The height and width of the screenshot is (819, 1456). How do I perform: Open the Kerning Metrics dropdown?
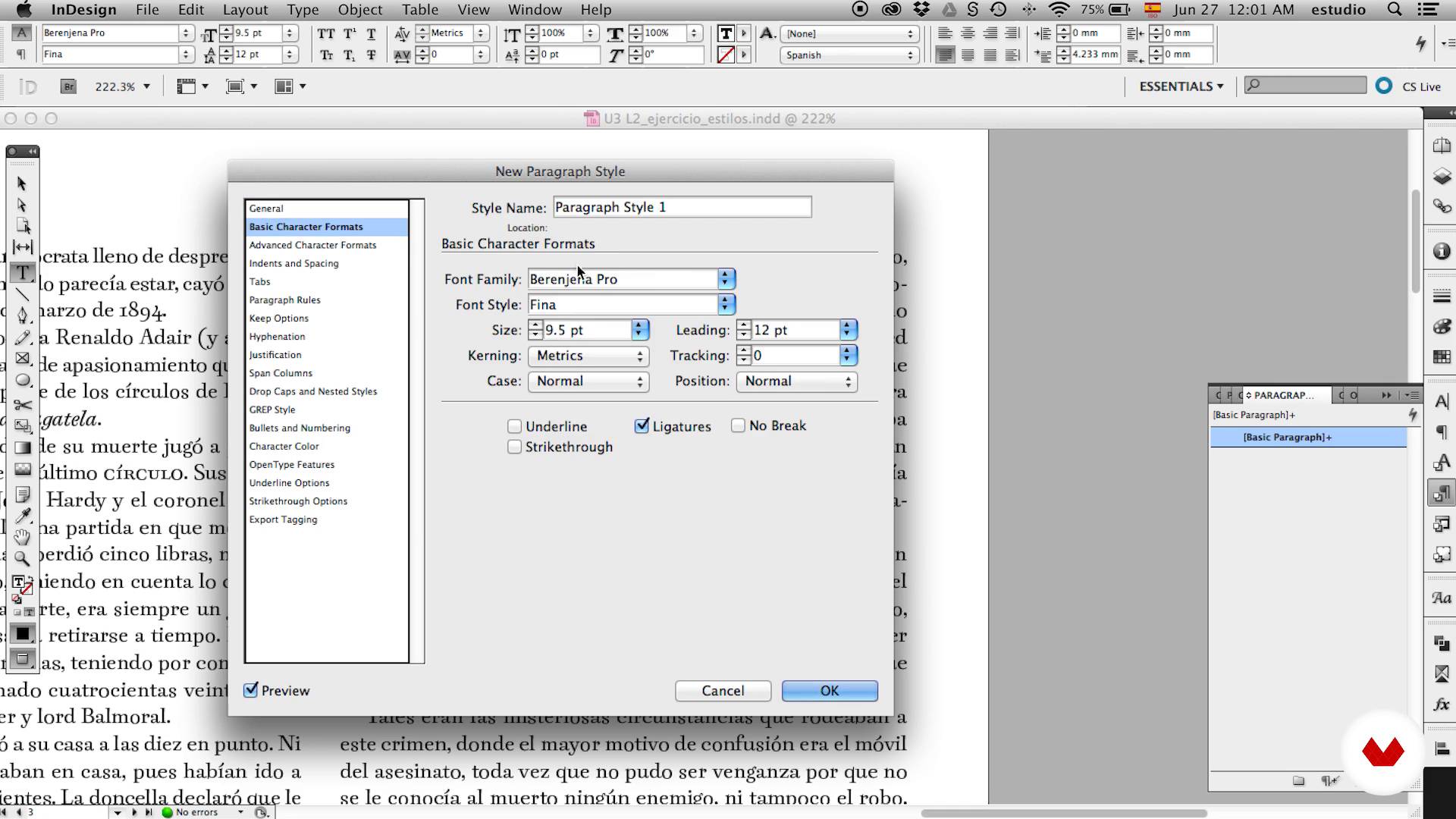(589, 356)
